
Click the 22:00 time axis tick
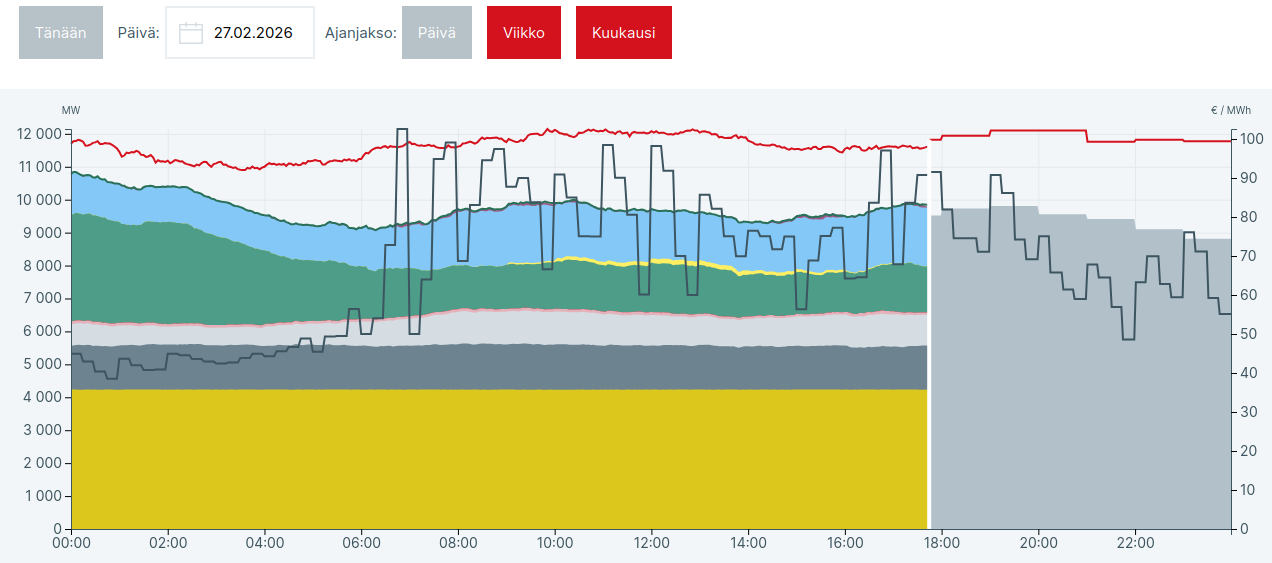pyautogui.click(x=1135, y=543)
